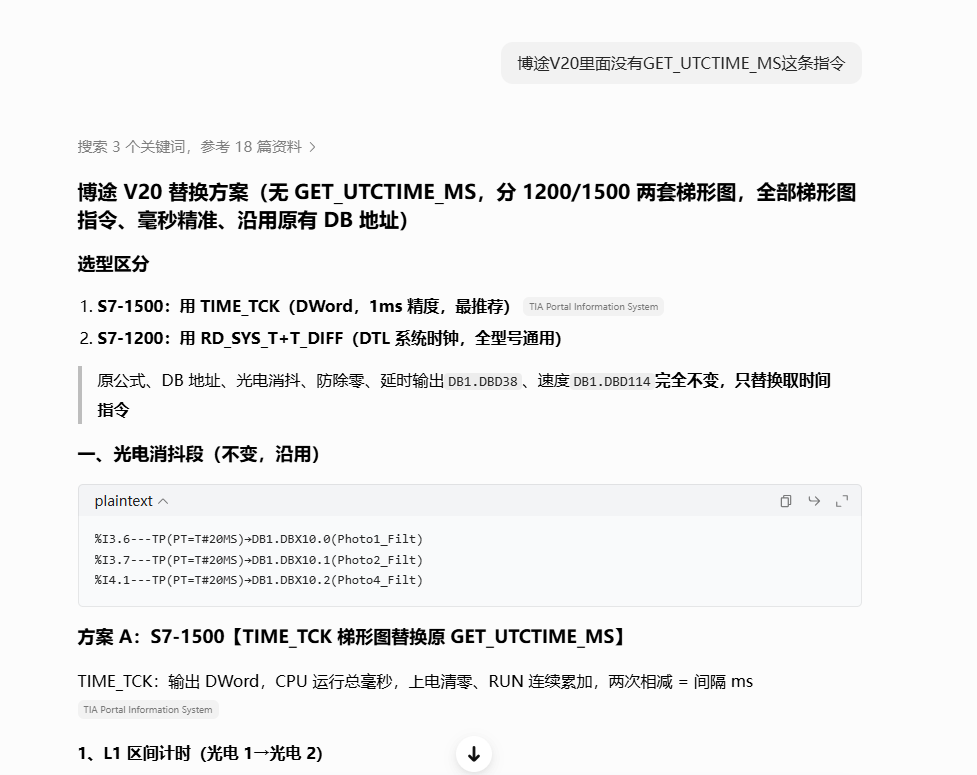Image resolution: width=977 pixels, height=775 pixels.
Task: Select the user message bubble about GET_UTCTIME_MS
Action: (x=681, y=63)
